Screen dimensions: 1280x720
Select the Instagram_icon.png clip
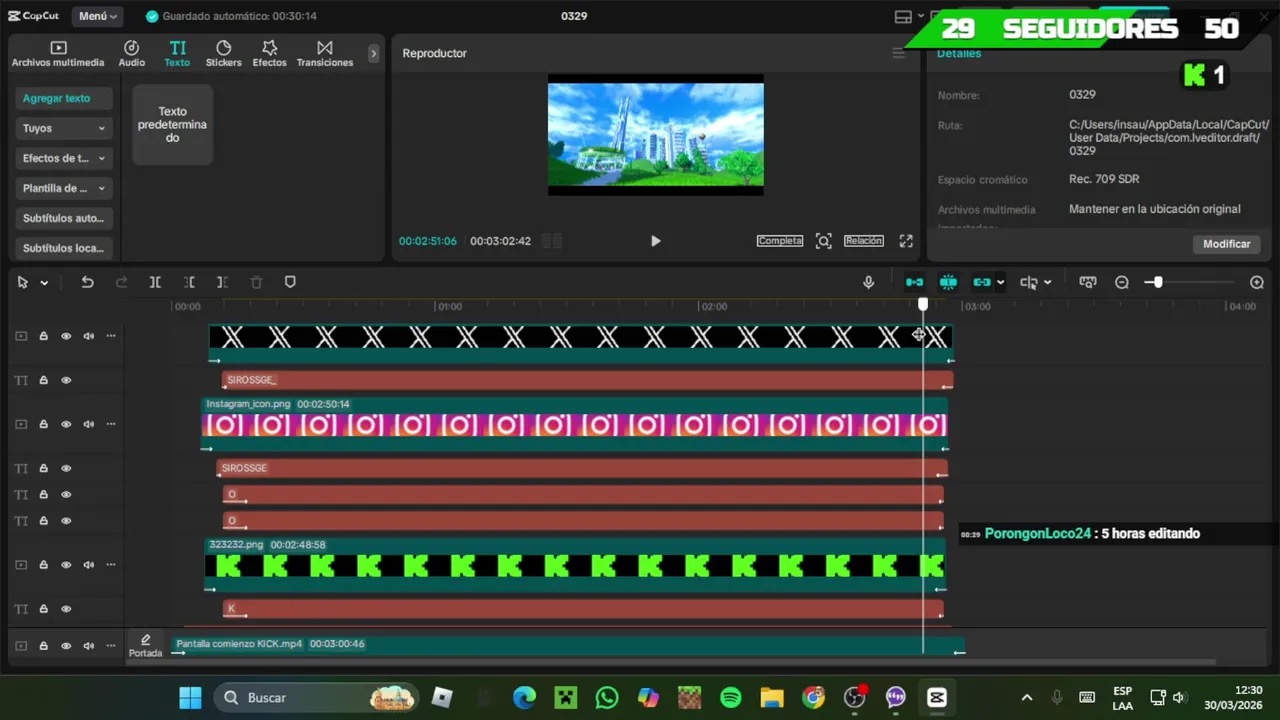(x=575, y=425)
